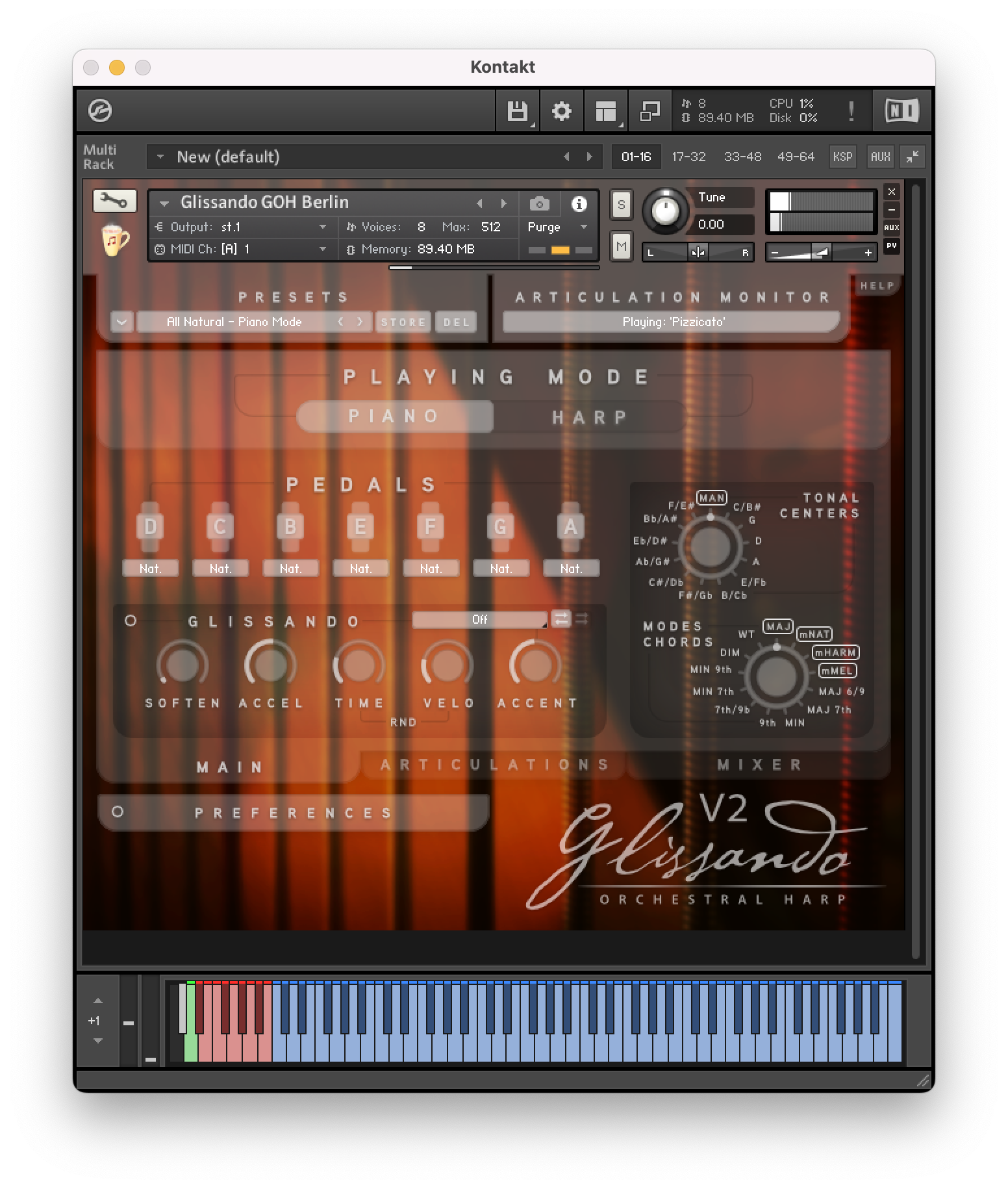Viewport: 1008px width, 1189px height.
Task: Show instrument info with the i icon
Action: [x=579, y=204]
